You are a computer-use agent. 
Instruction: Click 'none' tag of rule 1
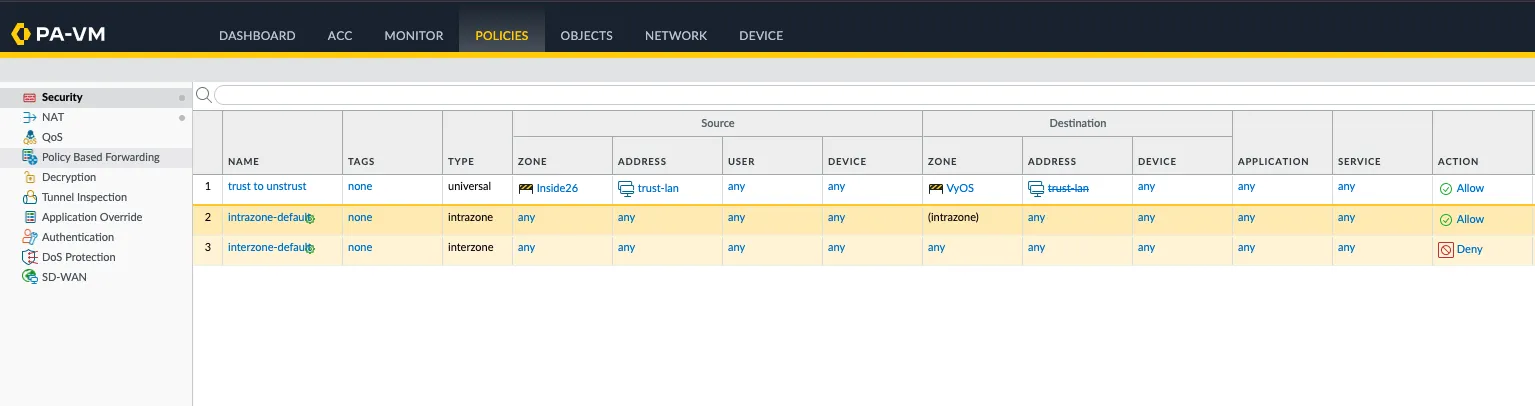[x=360, y=186]
